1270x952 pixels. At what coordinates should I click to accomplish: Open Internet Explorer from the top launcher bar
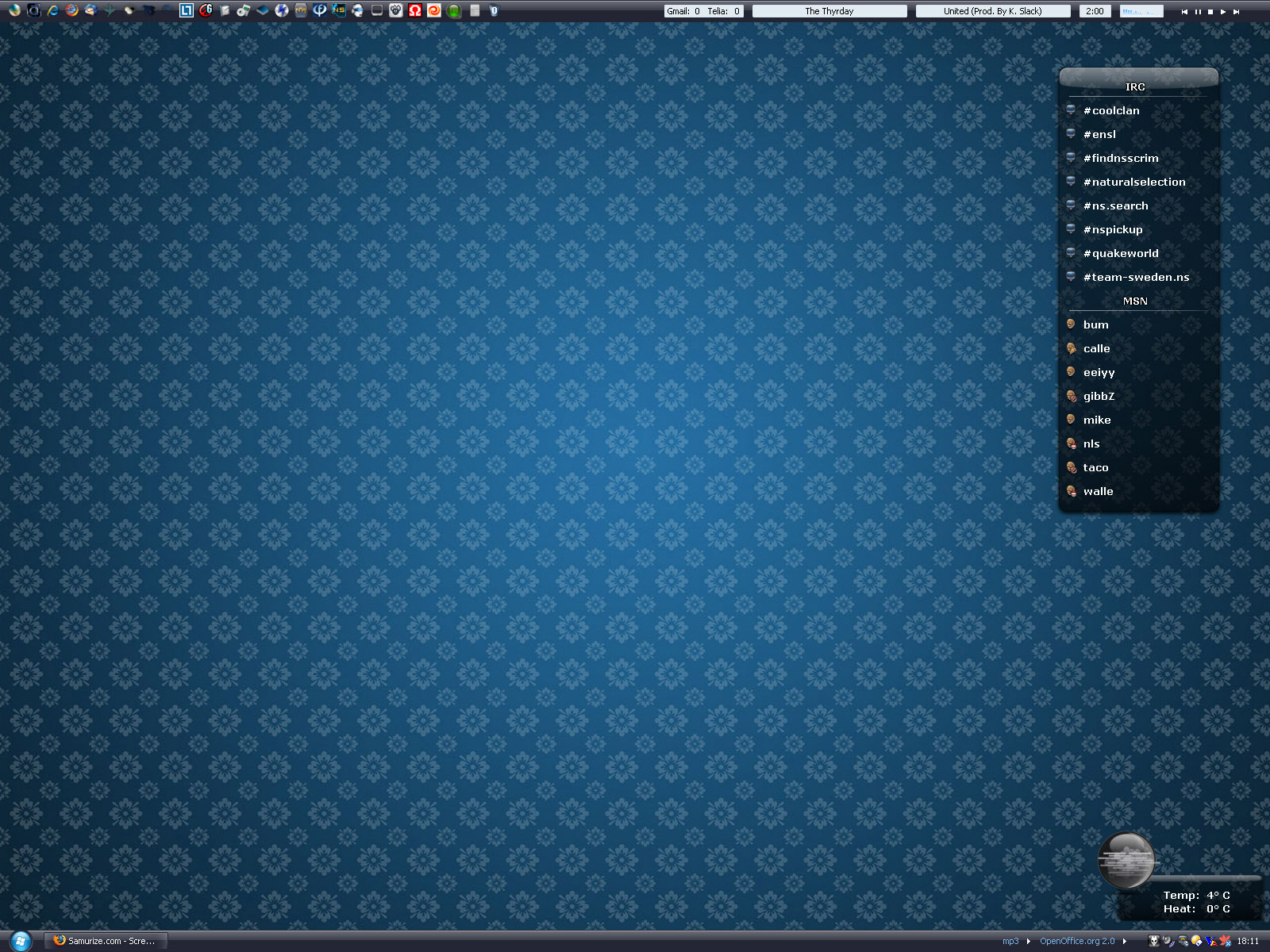pyautogui.click(x=52, y=10)
